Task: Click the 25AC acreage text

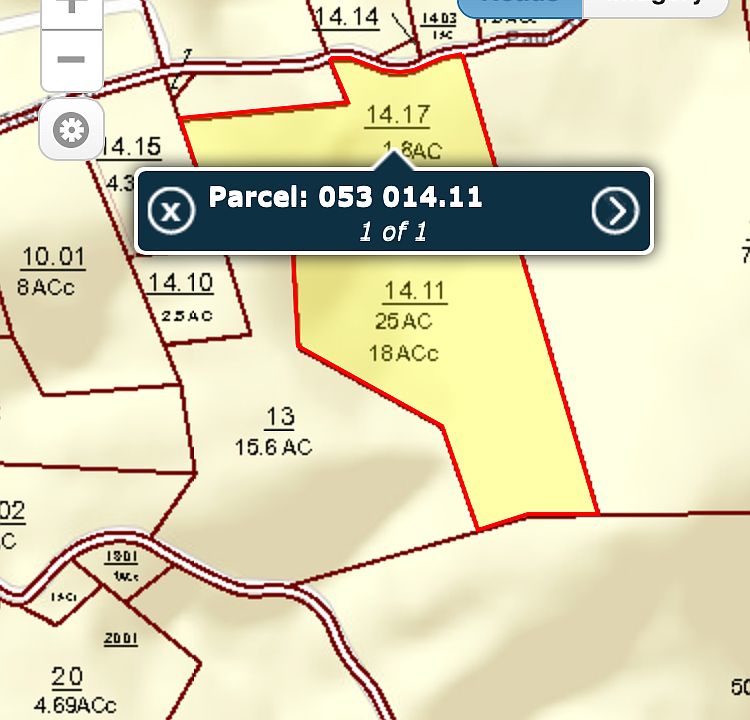Action: coord(404,321)
